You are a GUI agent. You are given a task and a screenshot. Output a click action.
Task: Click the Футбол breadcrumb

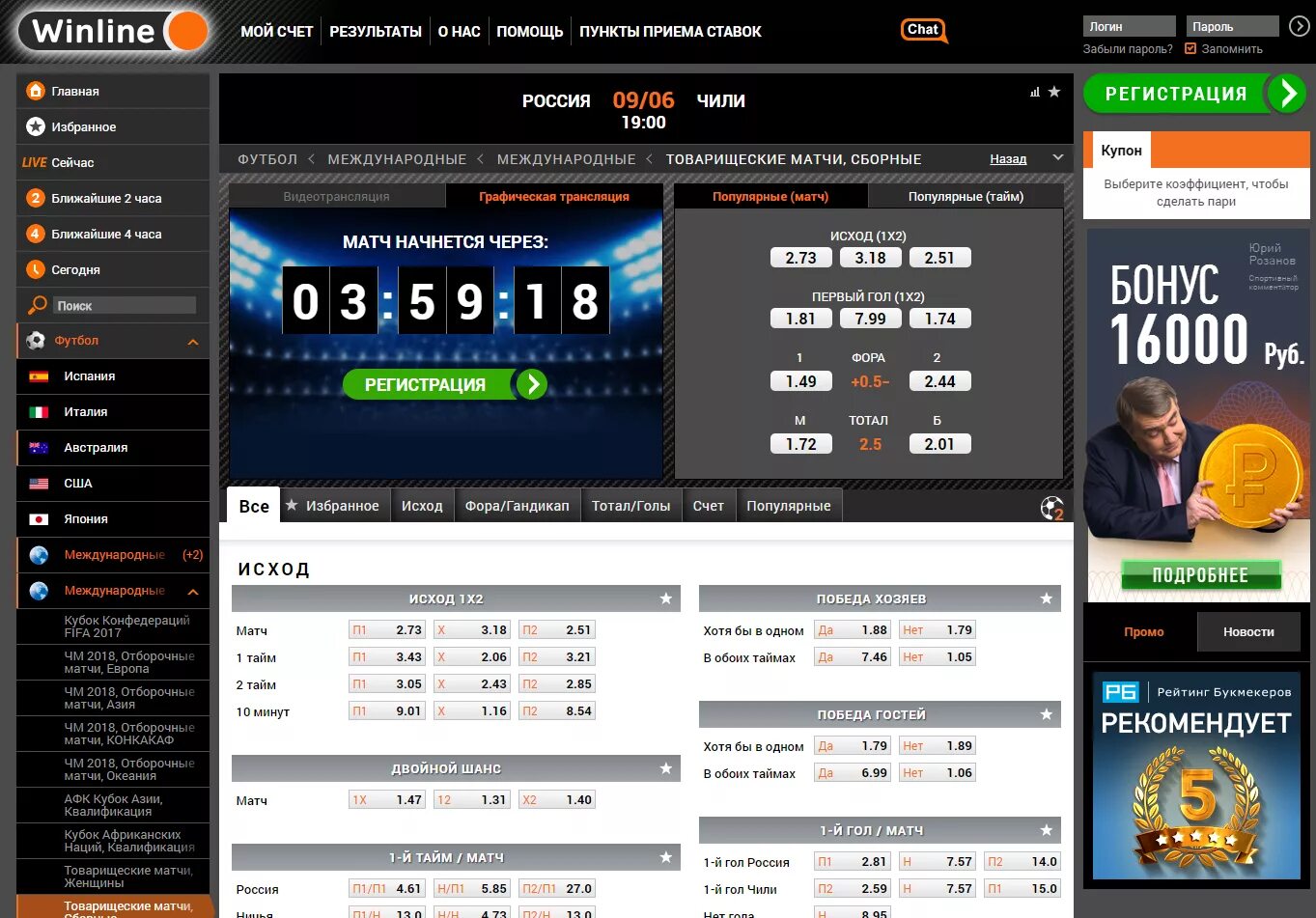(x=267, y=159)
